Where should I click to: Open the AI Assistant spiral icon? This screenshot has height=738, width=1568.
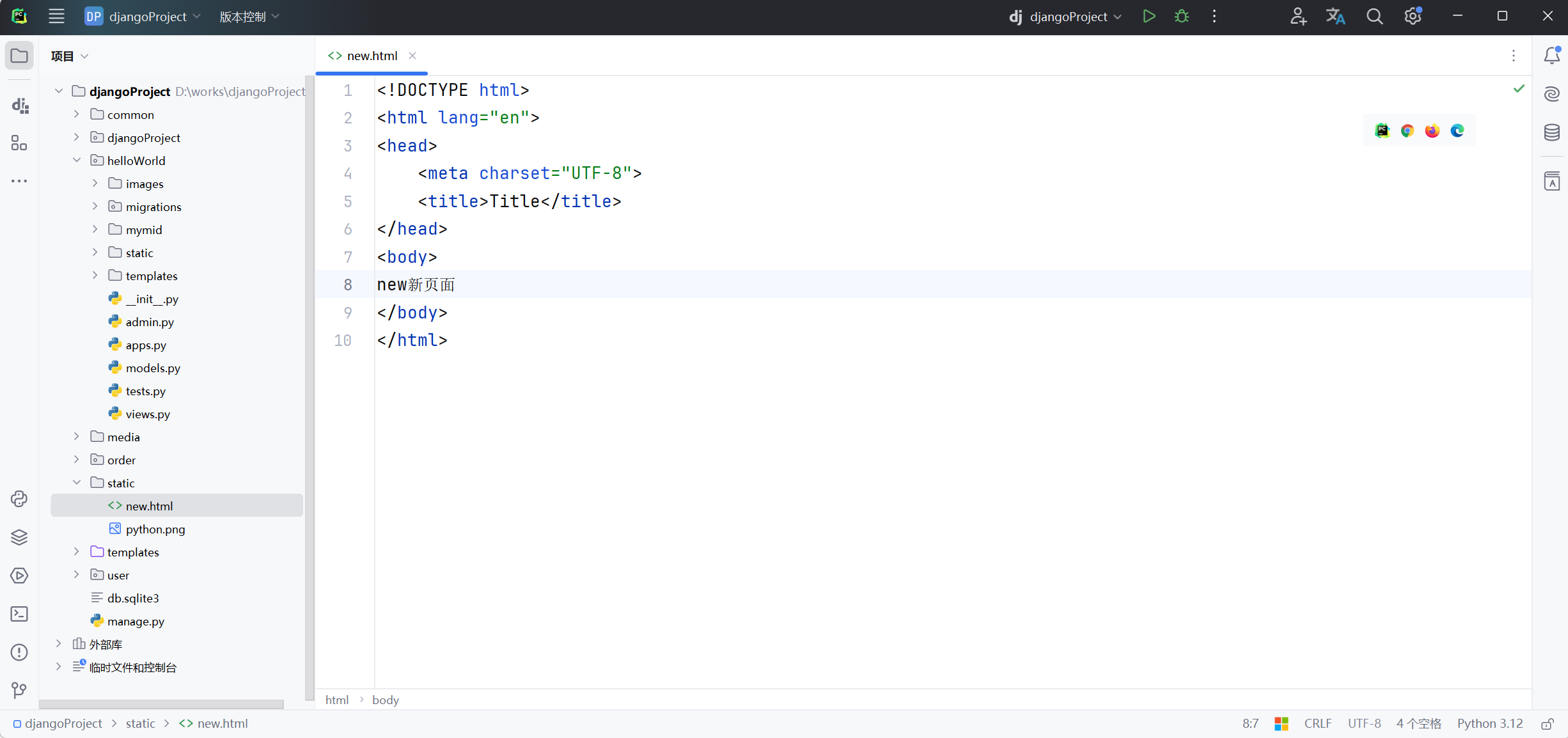(x=1552, y=94)
